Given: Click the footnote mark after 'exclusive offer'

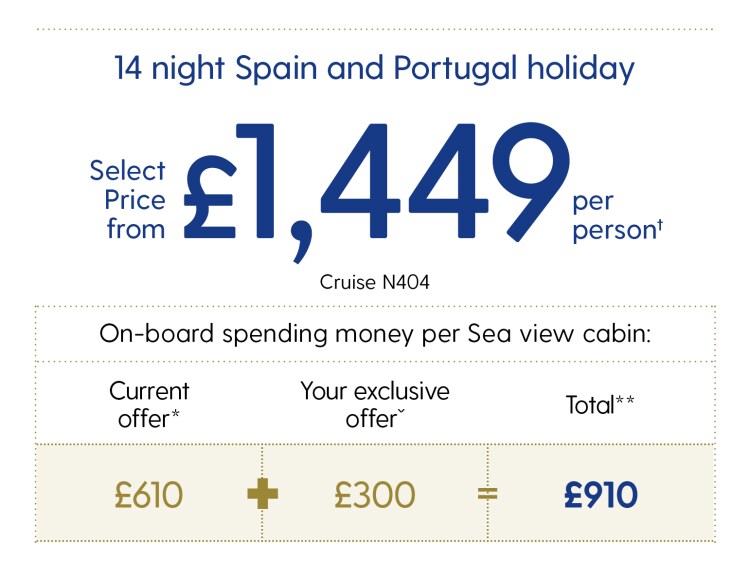Looking at the screenshot, I should coord(401,411).
